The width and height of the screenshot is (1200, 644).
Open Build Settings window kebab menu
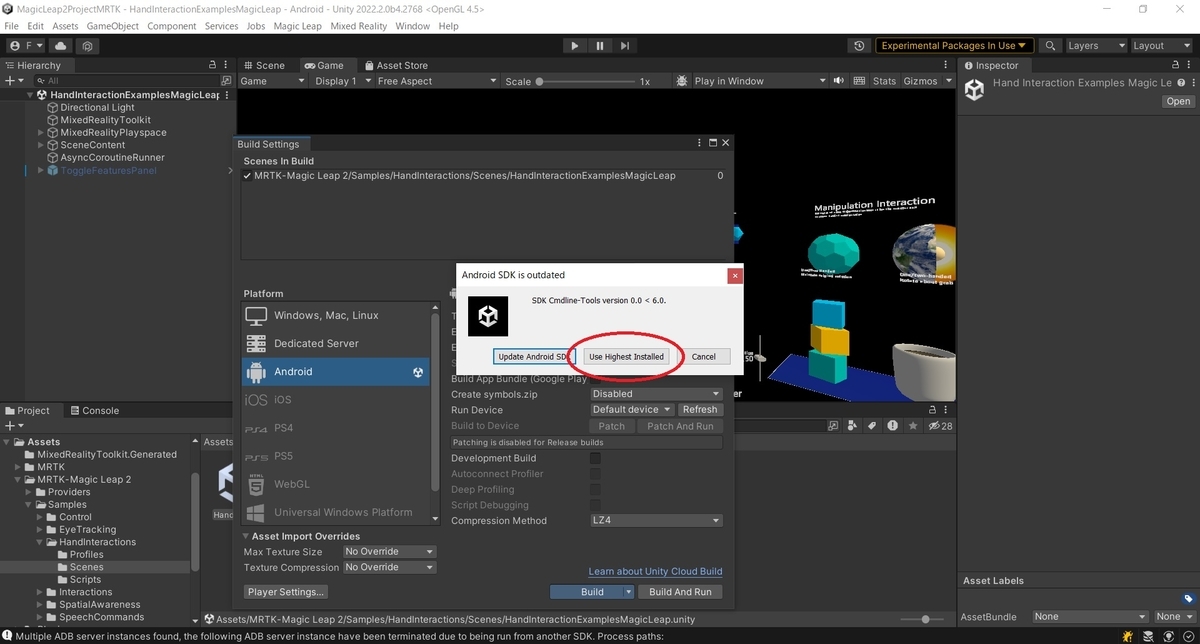pyautogui.click(x=701, y=144)
